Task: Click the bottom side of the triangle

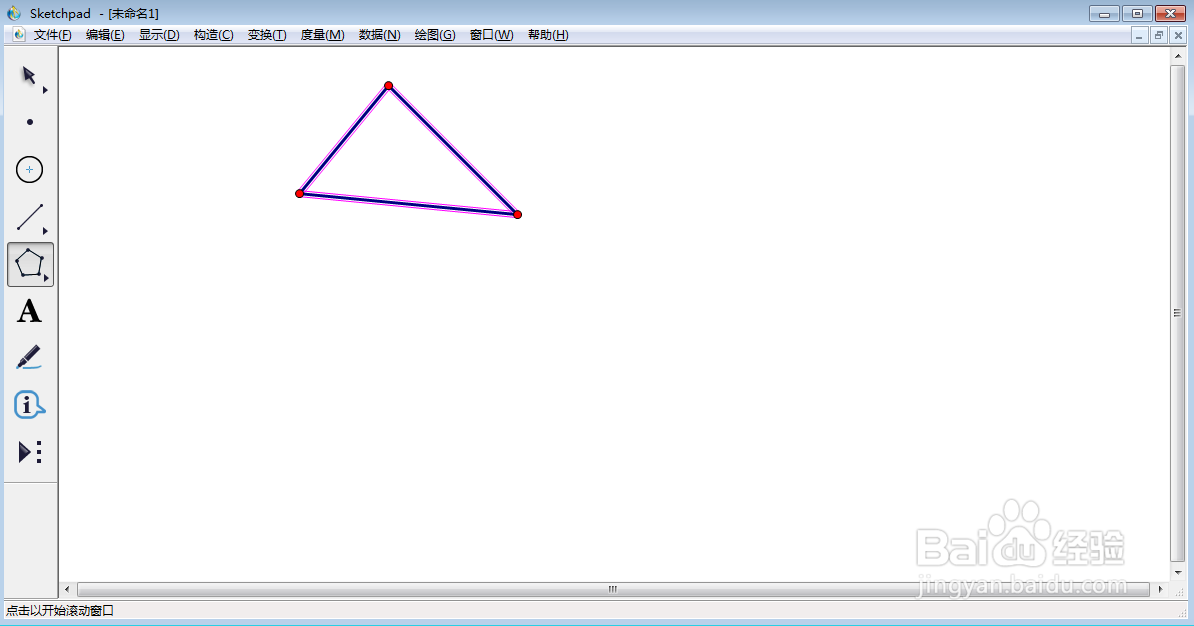Action: [408, 204]
